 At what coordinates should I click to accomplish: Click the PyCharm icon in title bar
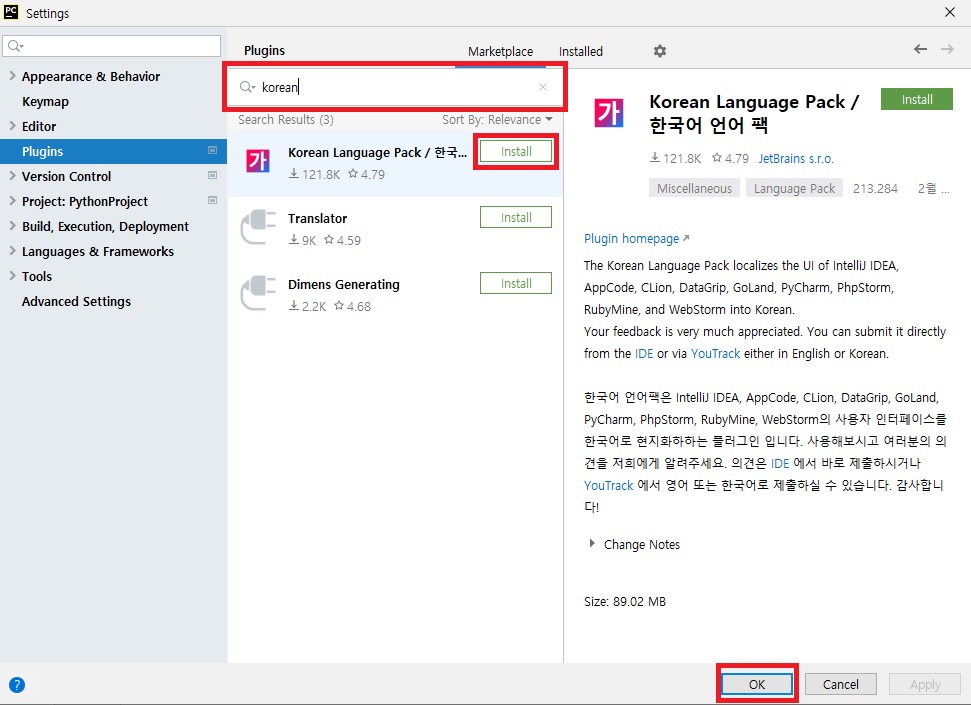point(11,12)
